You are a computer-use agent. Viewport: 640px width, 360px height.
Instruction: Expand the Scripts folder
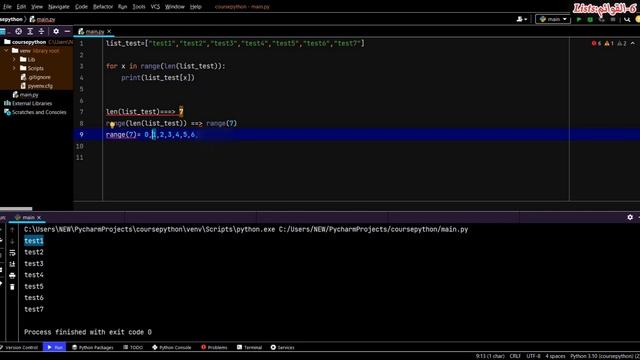pyautogui.click(x=14, y=68)
